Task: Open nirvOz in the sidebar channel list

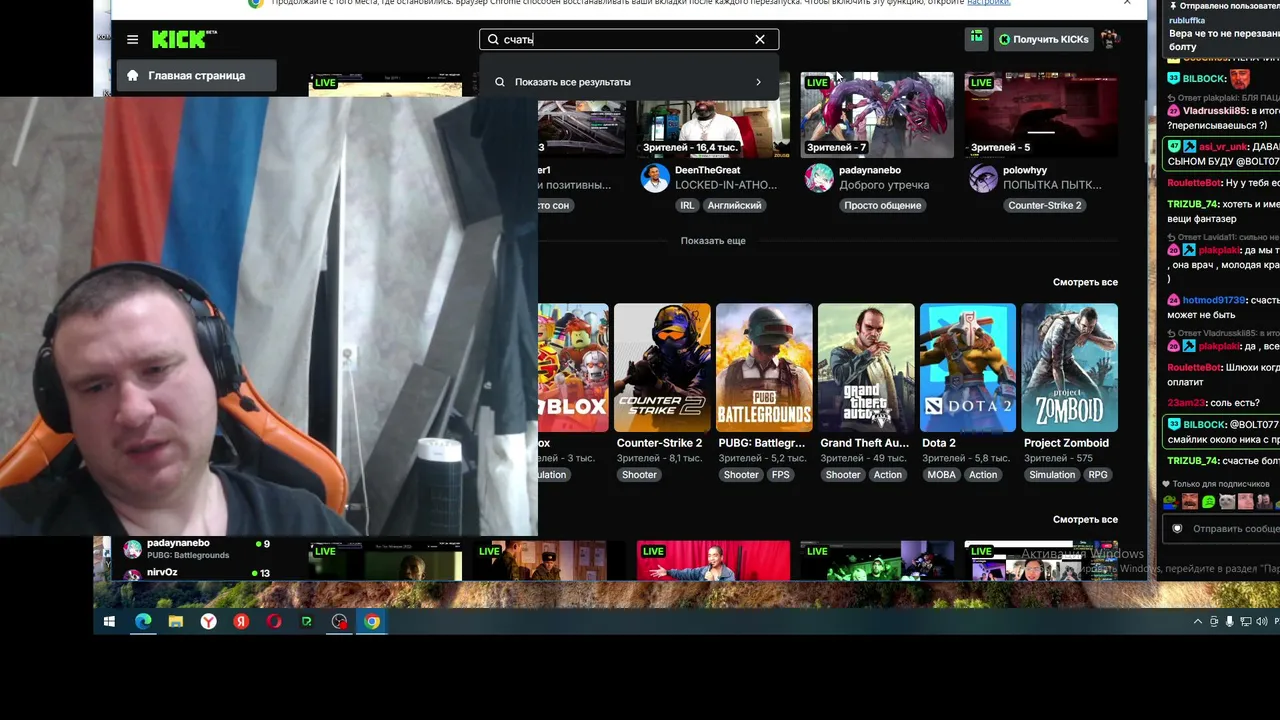Action: click(196, 573)
